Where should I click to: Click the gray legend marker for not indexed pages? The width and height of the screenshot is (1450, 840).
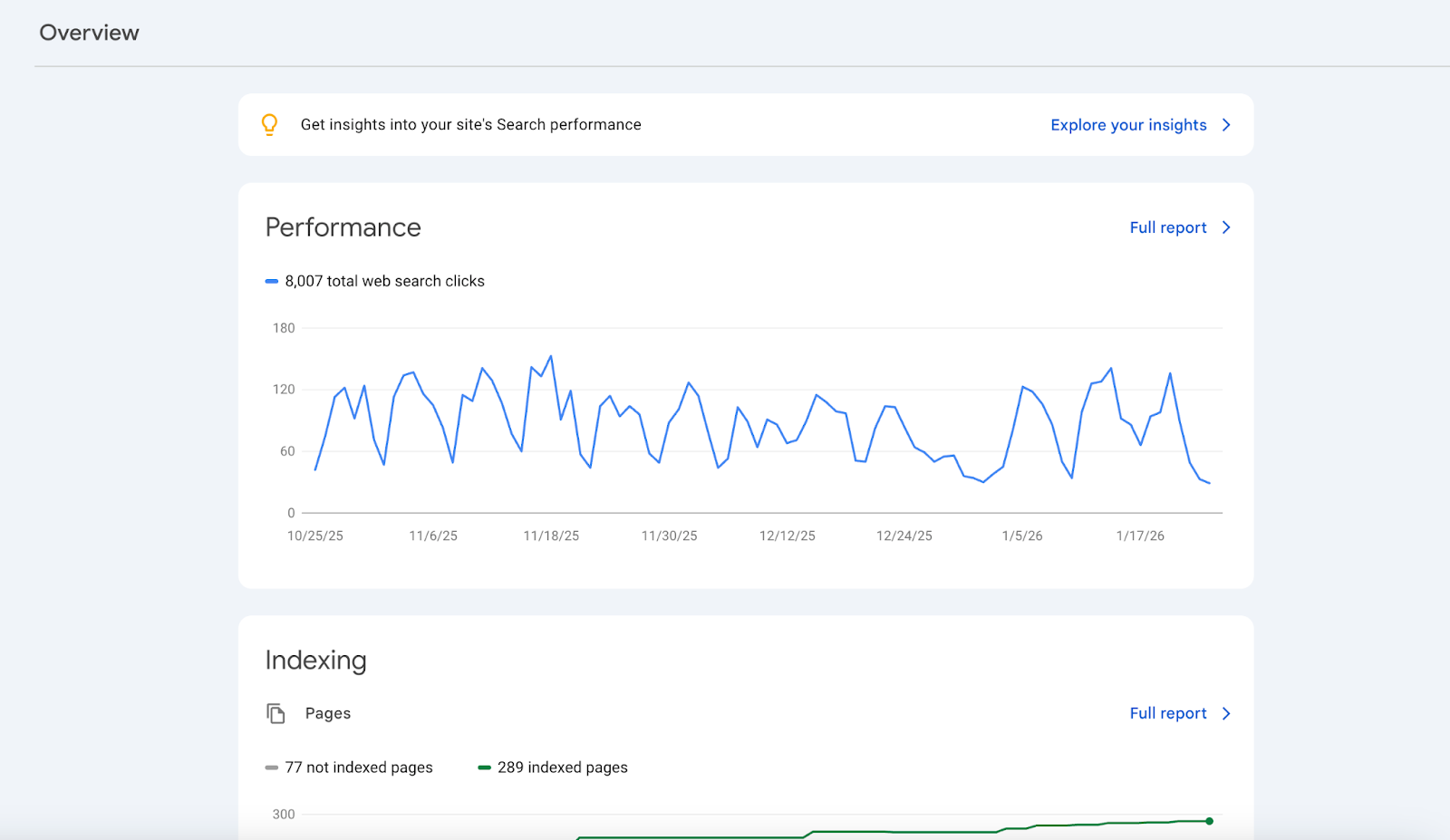pos(271,767)
